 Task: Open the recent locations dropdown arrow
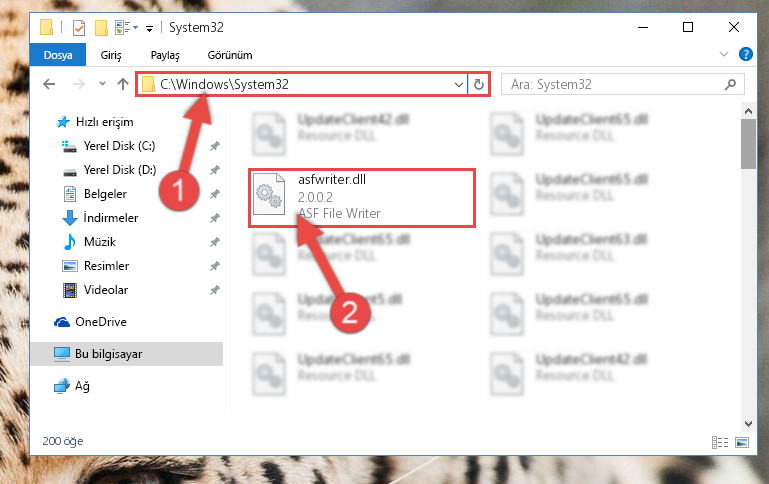[x=102, y=84]
